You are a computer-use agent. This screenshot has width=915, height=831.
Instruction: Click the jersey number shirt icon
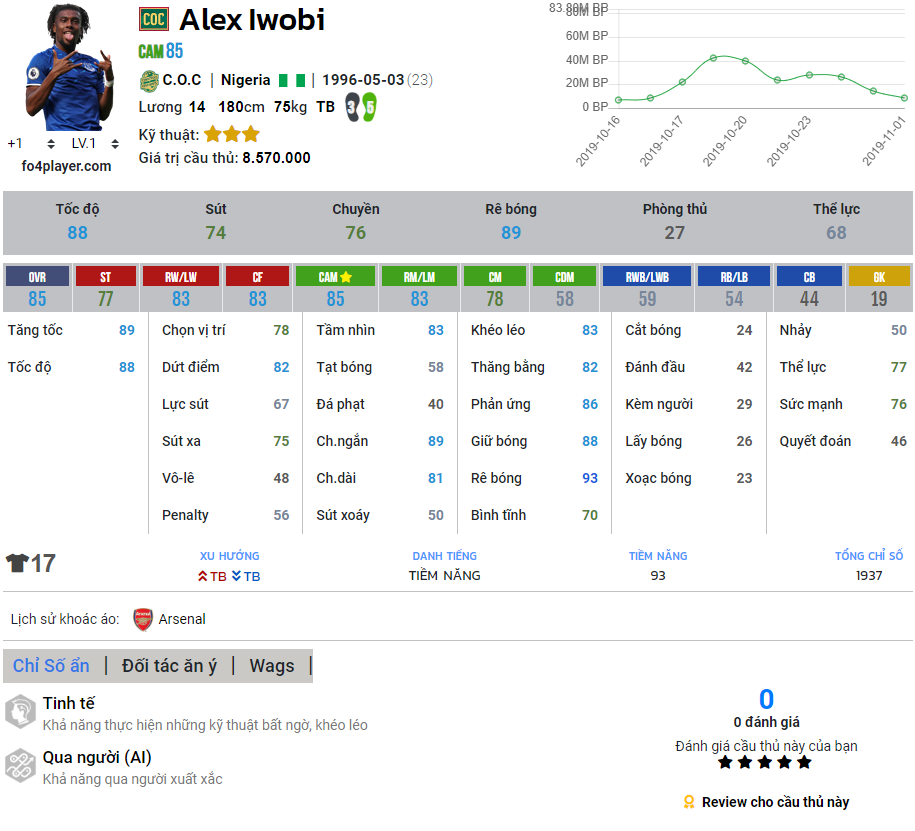point(17,563)
